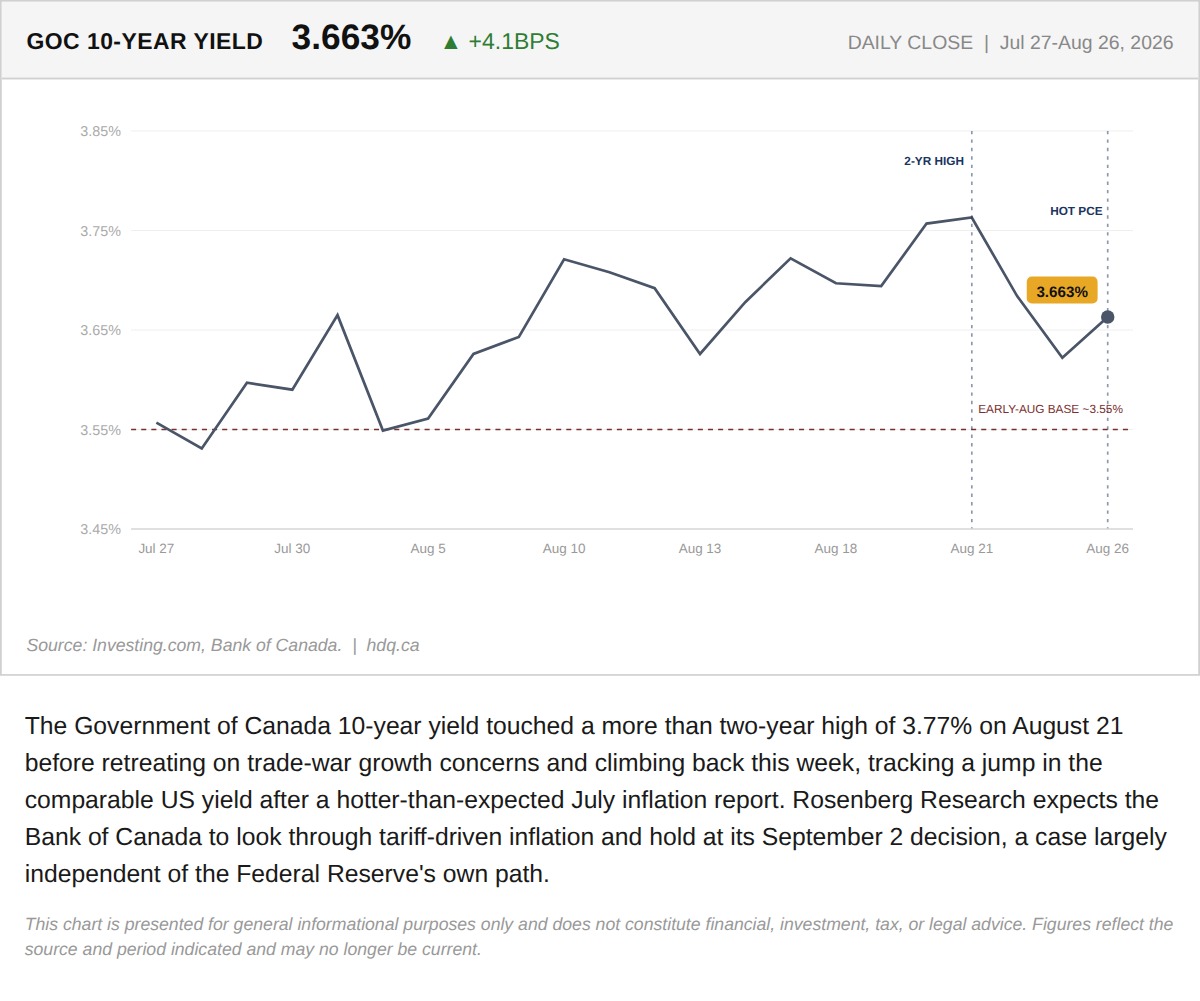Click the green up-triangle change indicator
The height and width of the screenshot is (1001, 1200).
451,42
